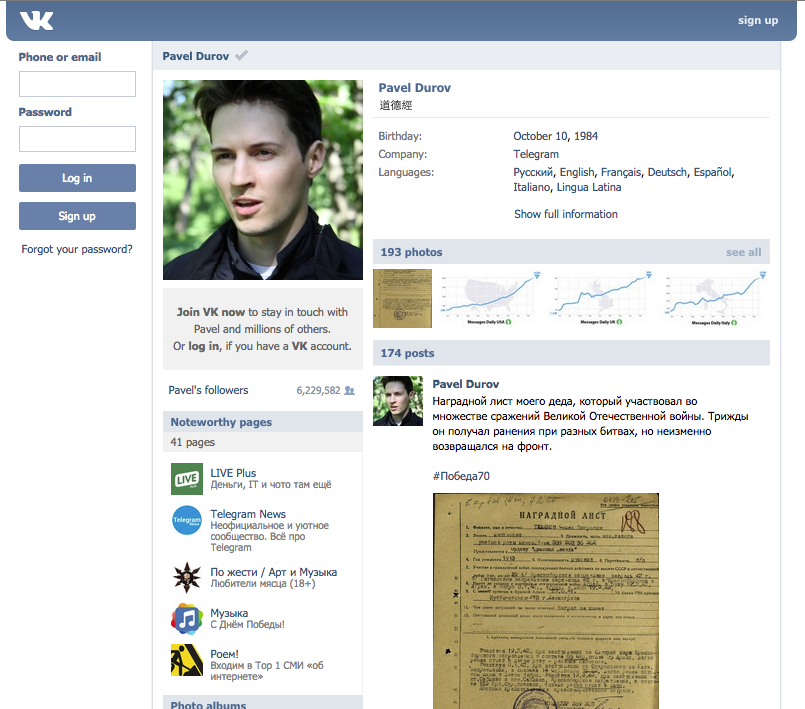Click Pavel Durov post author name
The height and width of the screenshot is (709, 805).
tap(466, 384)
